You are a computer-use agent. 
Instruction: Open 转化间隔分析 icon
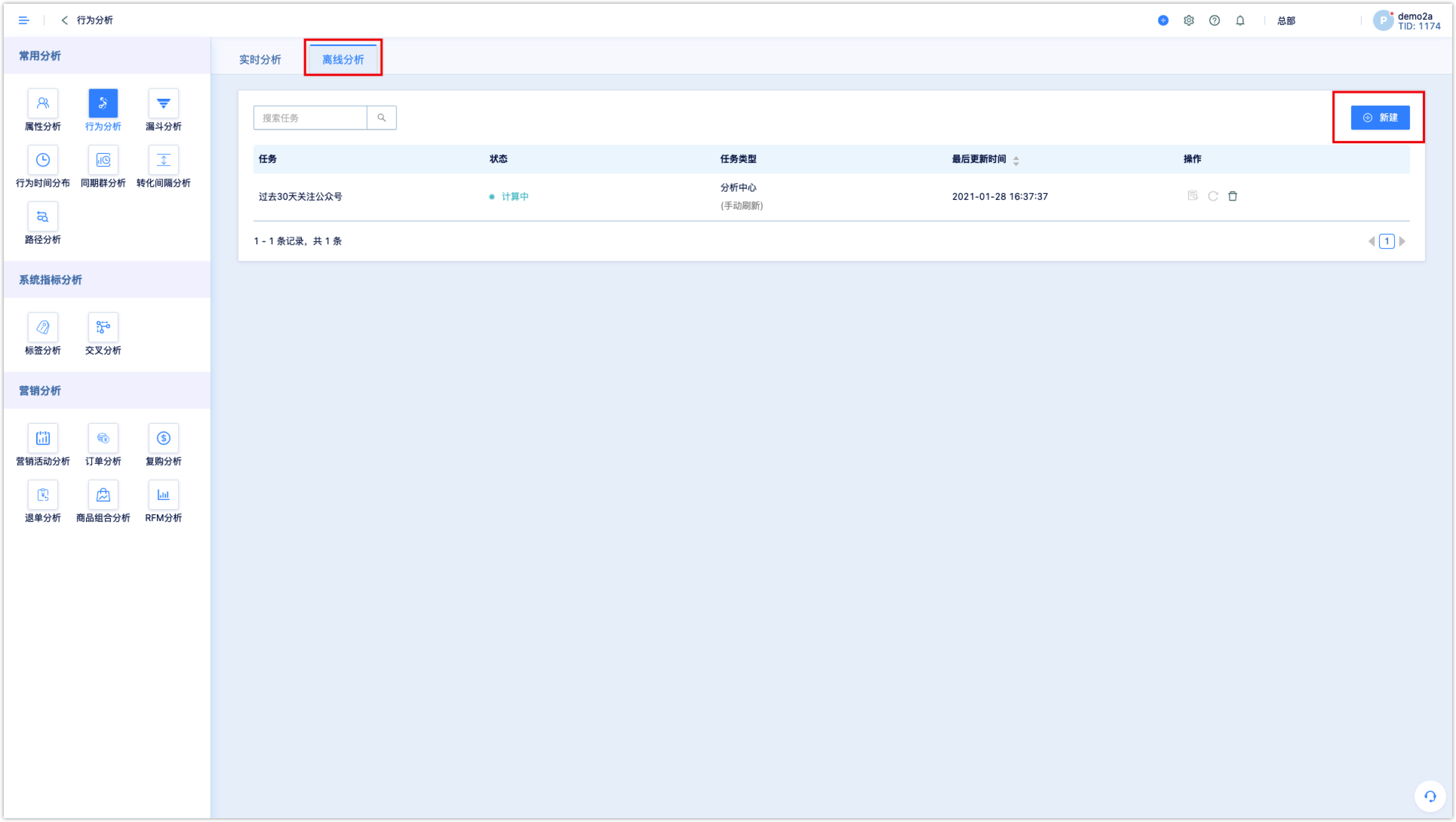tap(163, 160)
